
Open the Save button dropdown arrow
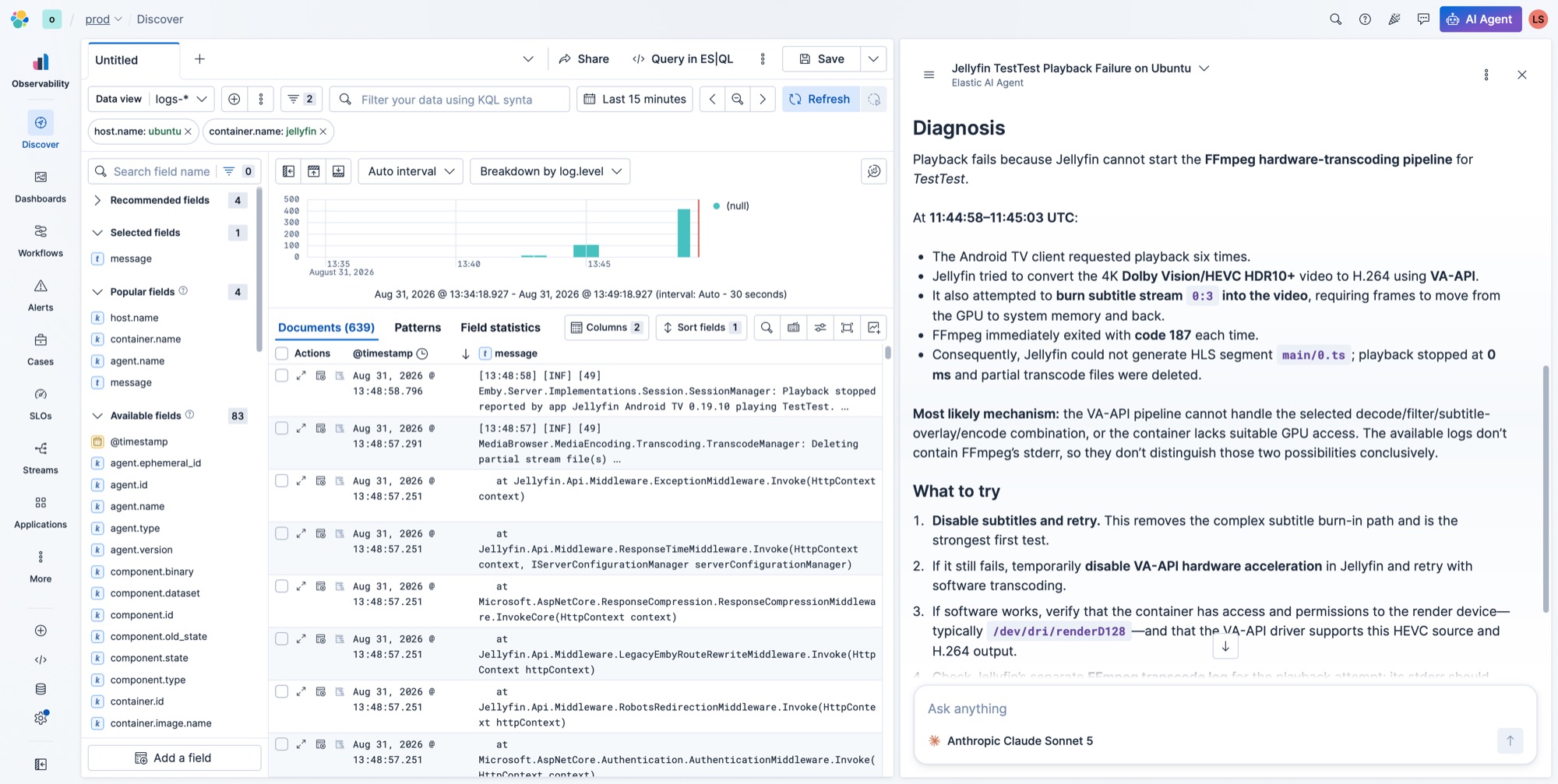coord(873,59)
